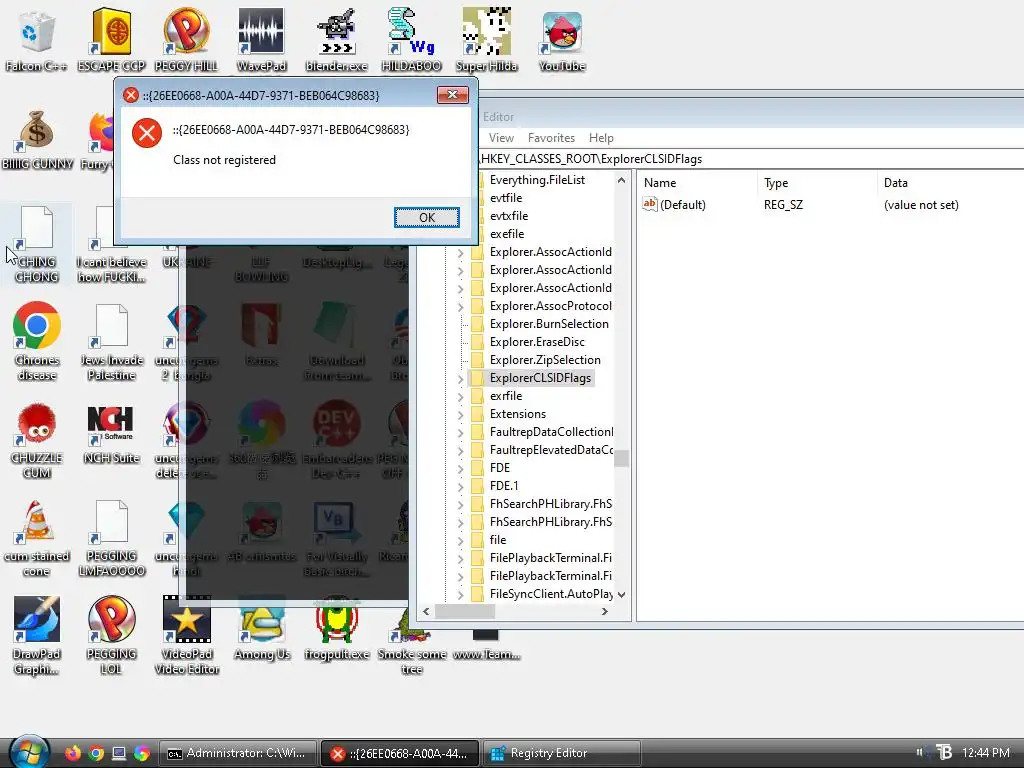Click the (Default) value string icon
The image size is (1024, 768).
click(649, 204)
